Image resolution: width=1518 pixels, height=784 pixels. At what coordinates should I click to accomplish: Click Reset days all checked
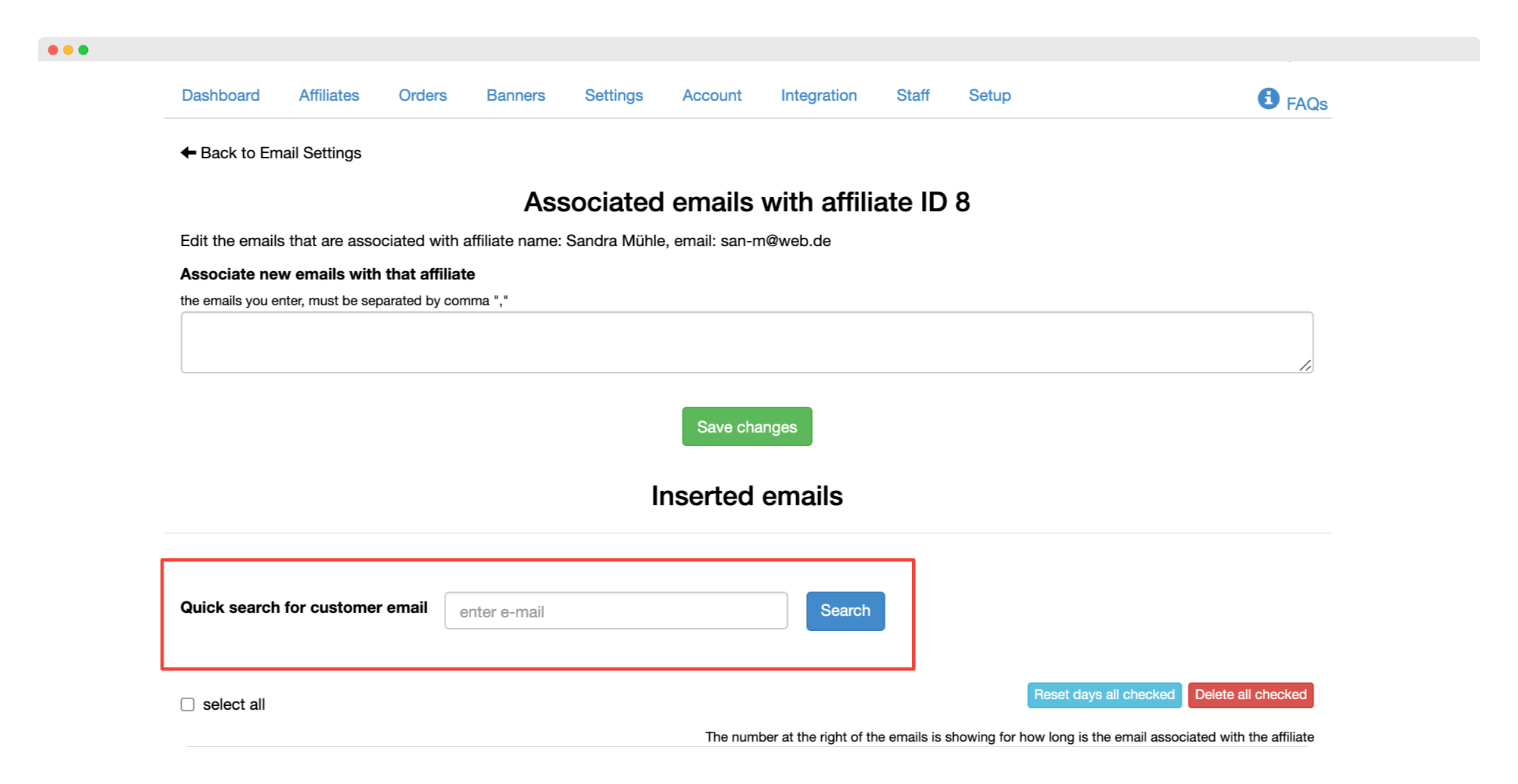click(x=1104, y=695)
